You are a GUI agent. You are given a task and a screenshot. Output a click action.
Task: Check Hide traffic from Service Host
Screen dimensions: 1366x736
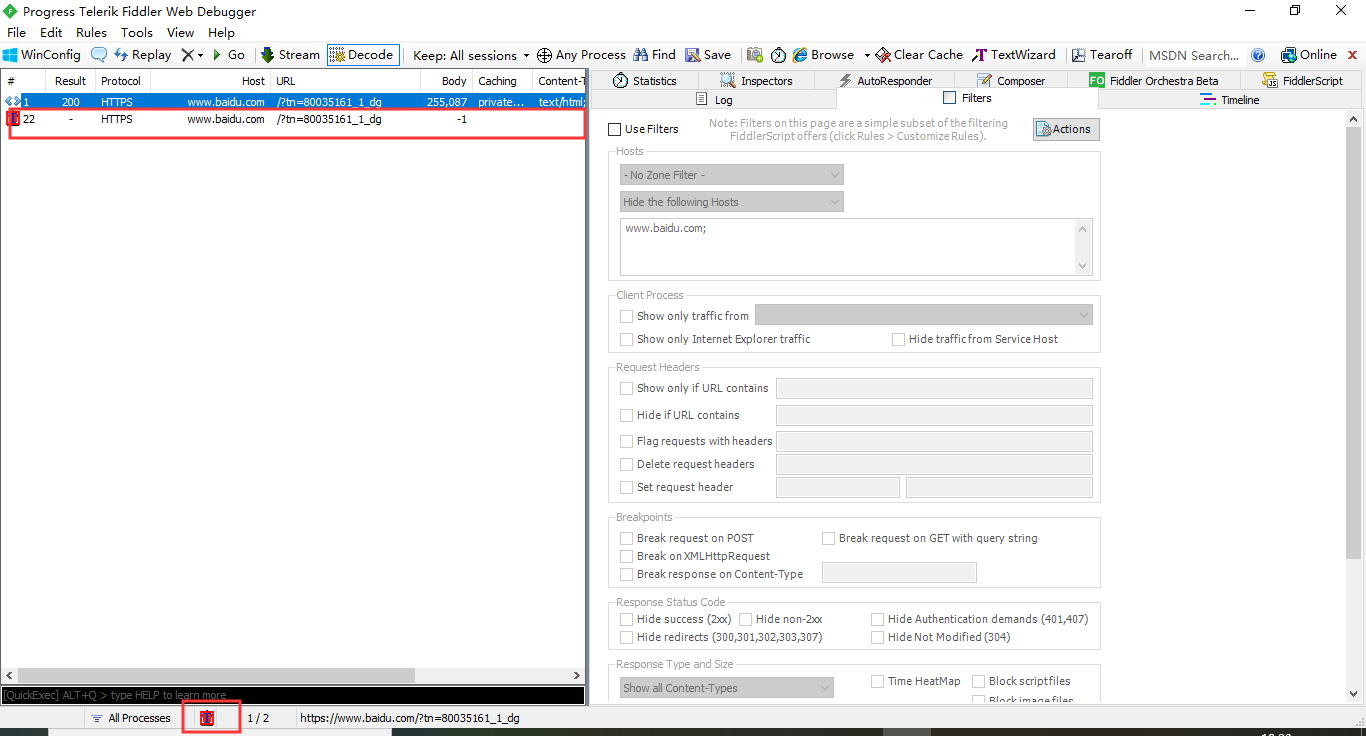tap(898, 339)
